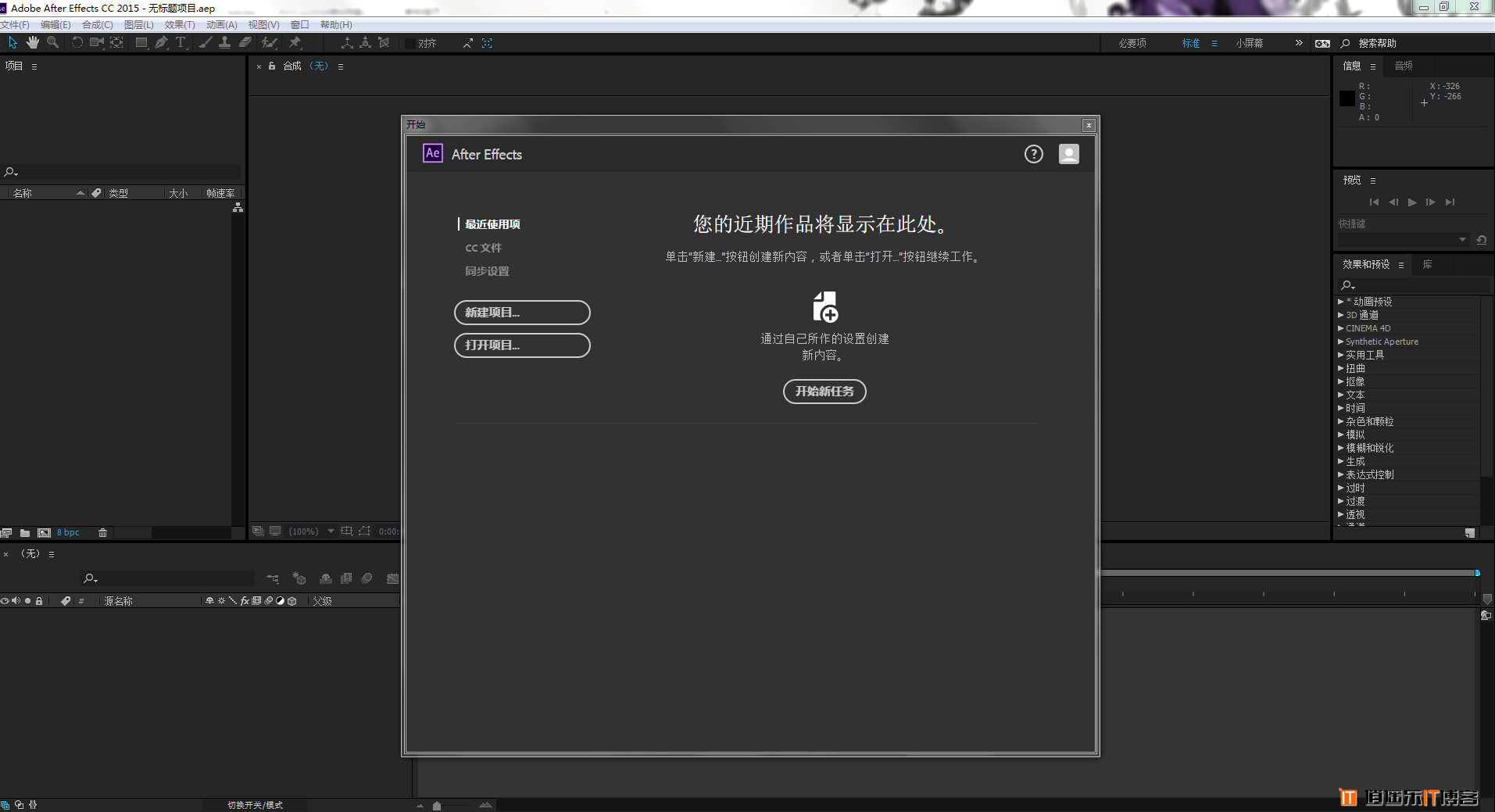Viewport: 1495px width, 812px height.
Task: Select the Pan Behind anchor point tool
Action: pos(116,42)
